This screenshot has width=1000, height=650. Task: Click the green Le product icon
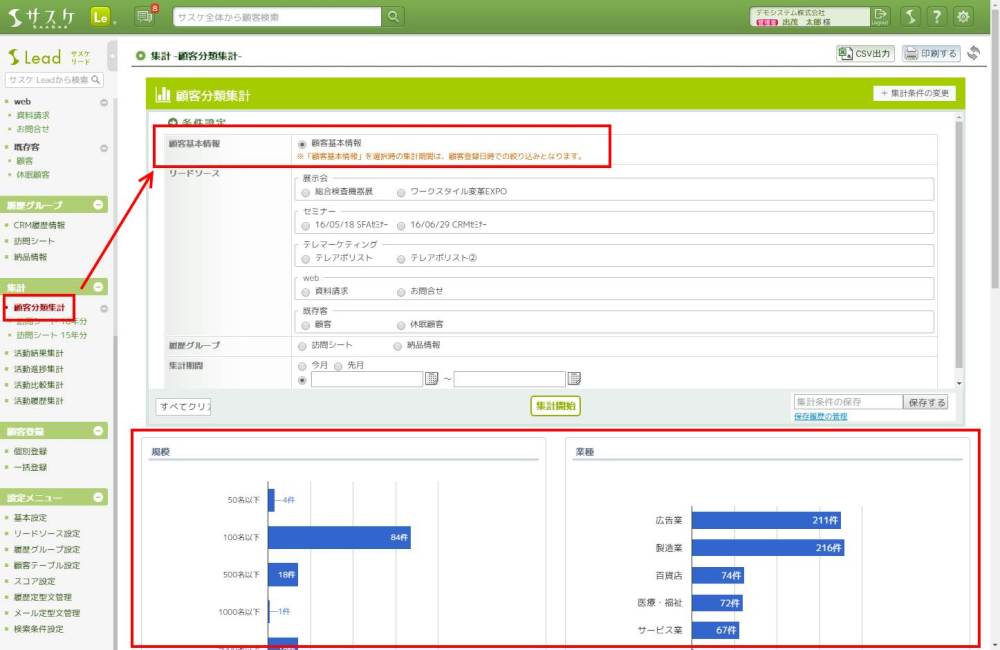coord(100,16)
